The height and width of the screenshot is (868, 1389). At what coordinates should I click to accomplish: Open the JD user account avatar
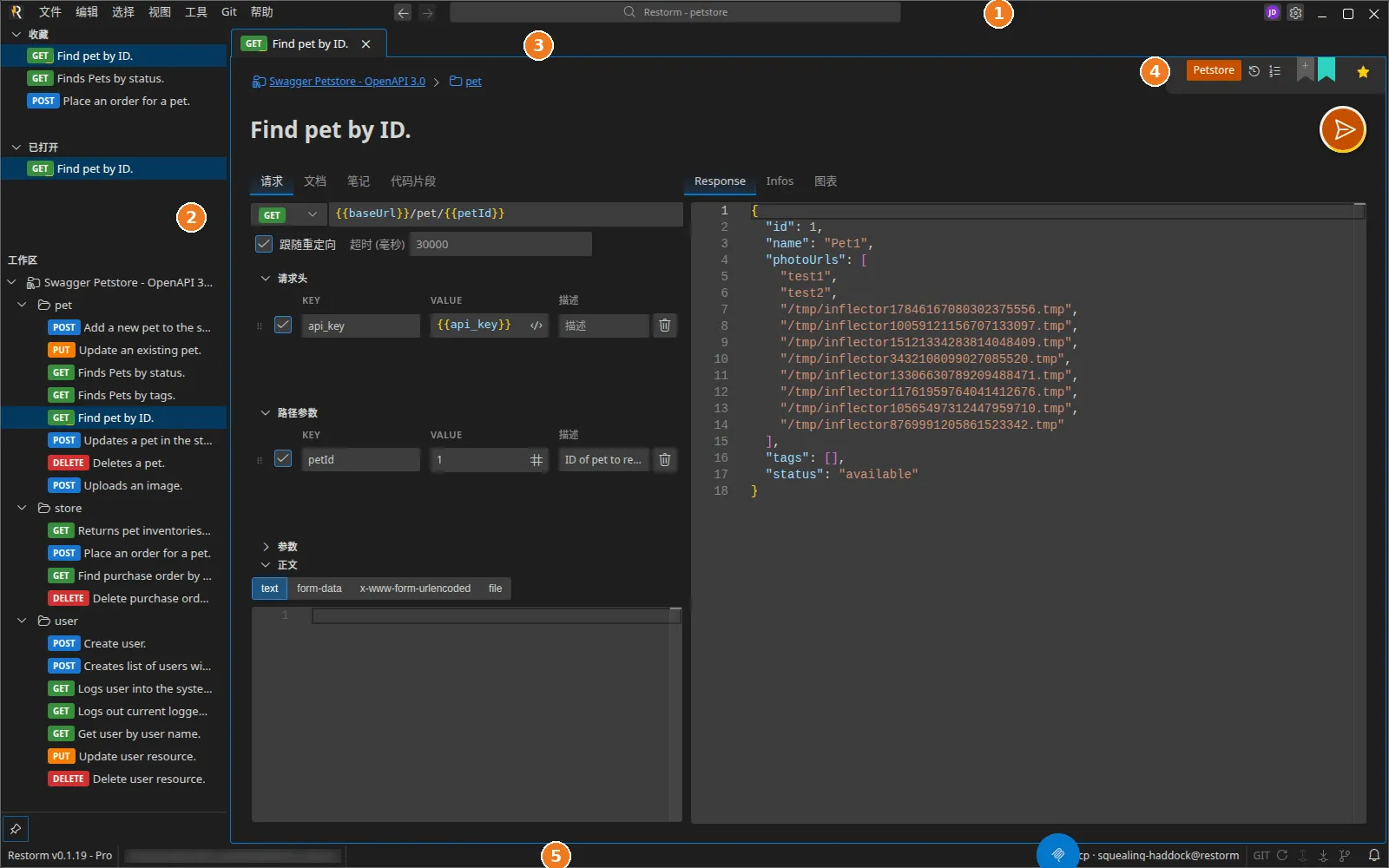1272,13
